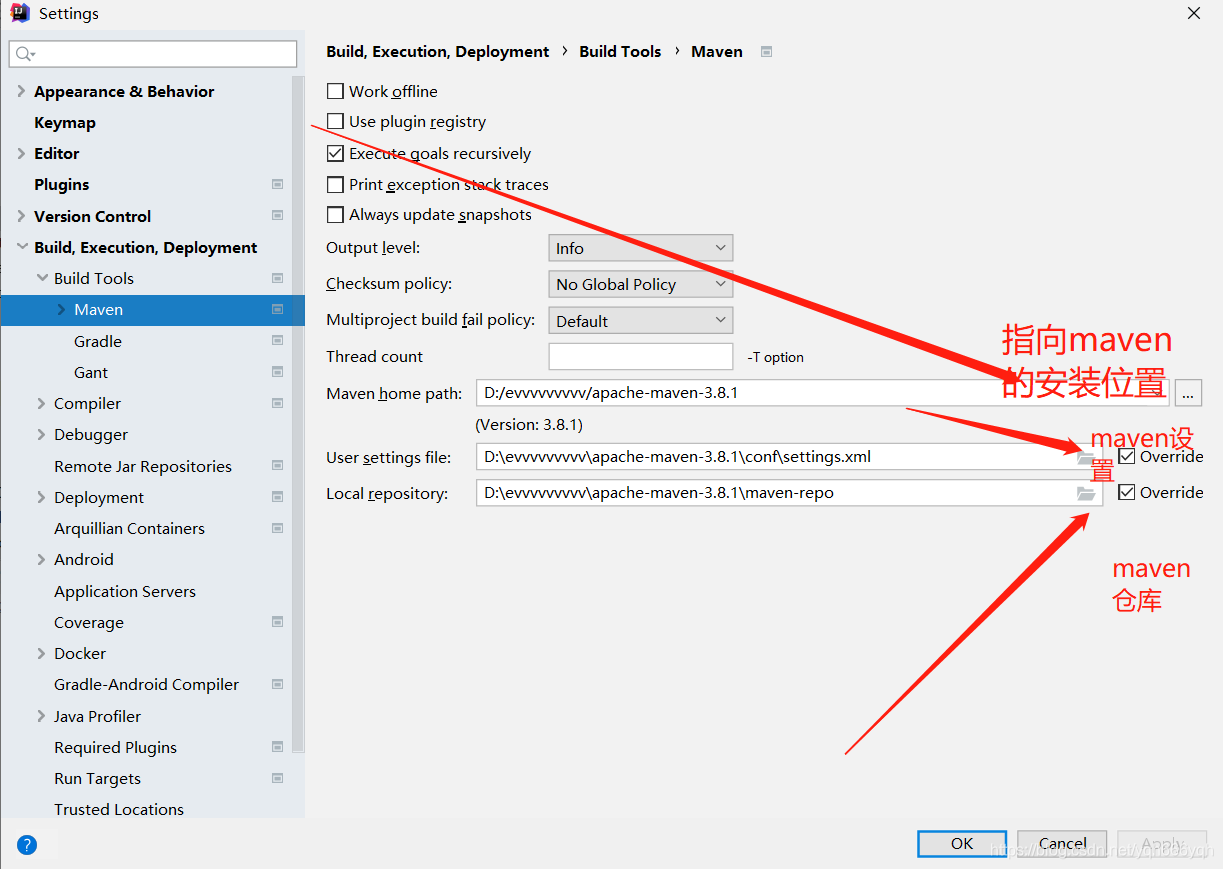Click project-level icon beside Version Control

[x=277, y=216]
